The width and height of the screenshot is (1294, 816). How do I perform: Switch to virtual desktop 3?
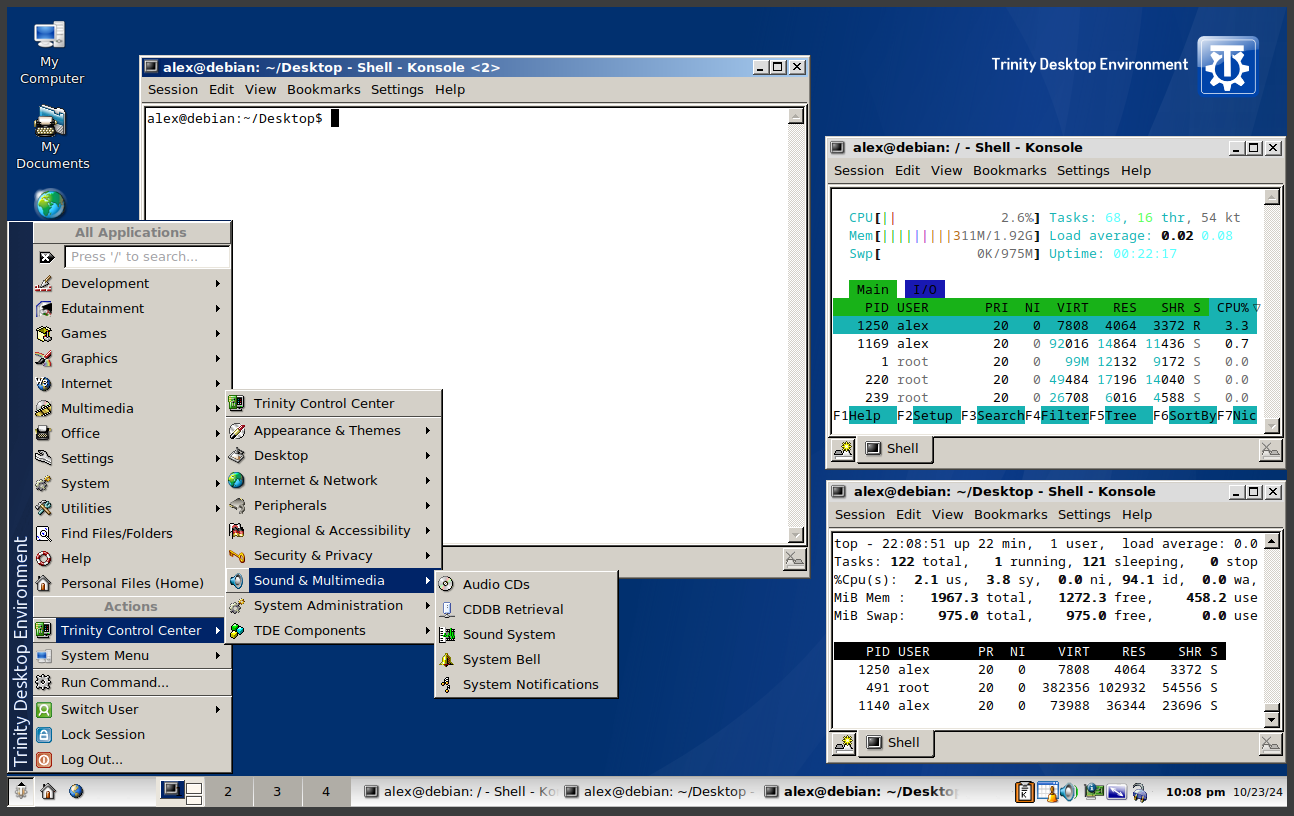[277, 792]
